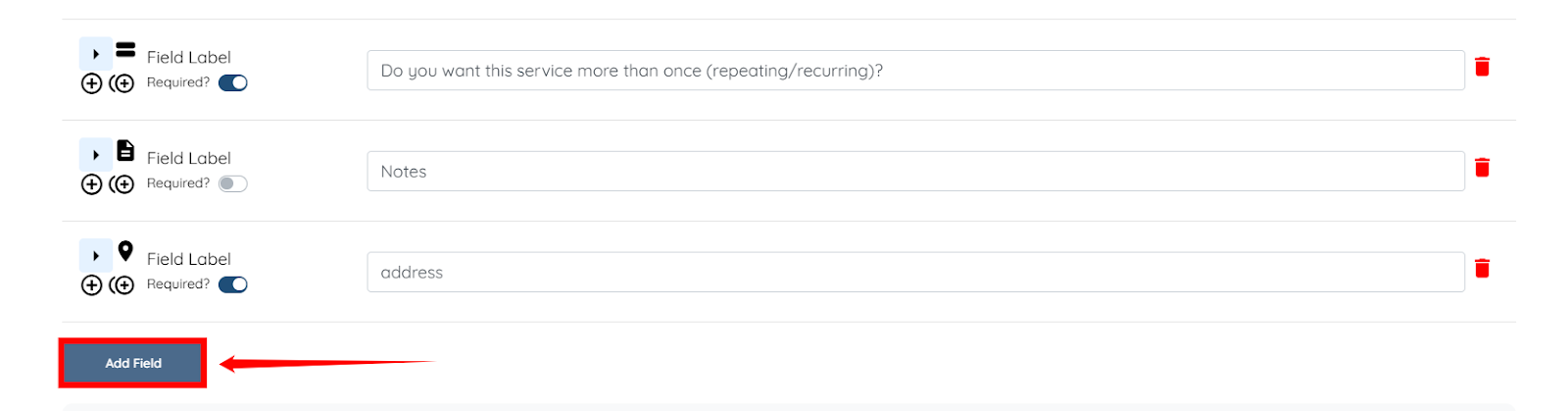Disable the Required toggle for address
The height and width of the screenshot is (411, 1568).
[233, 285]
